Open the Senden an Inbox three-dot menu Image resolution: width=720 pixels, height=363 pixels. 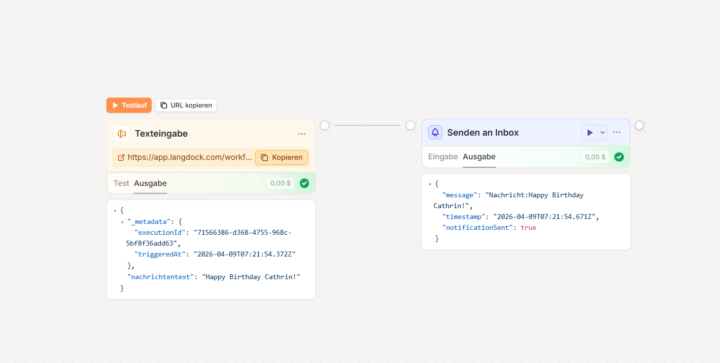617,132
